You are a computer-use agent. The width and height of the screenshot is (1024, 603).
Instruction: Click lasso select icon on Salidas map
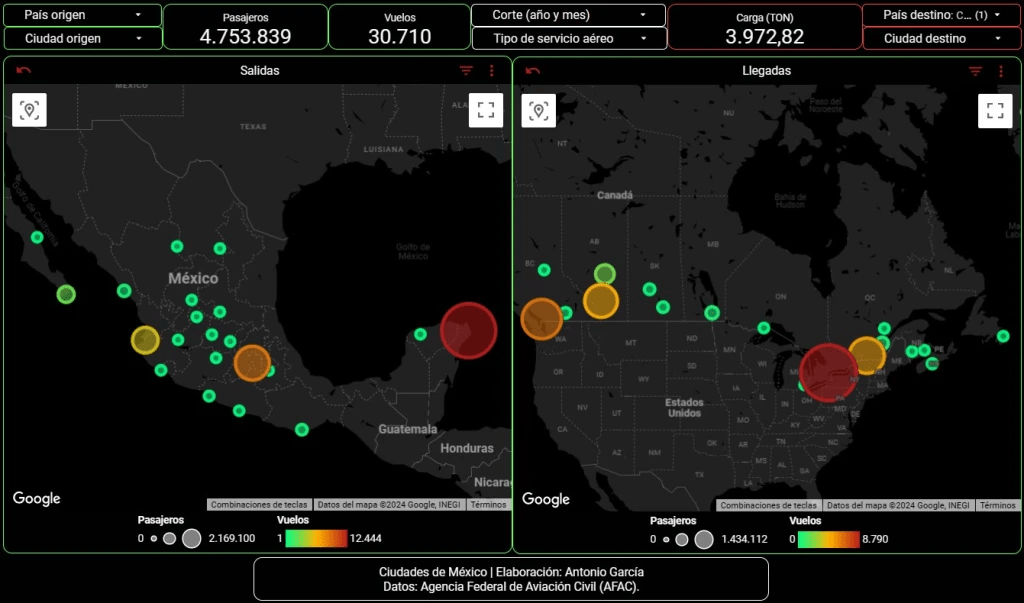tap(30, 110)
